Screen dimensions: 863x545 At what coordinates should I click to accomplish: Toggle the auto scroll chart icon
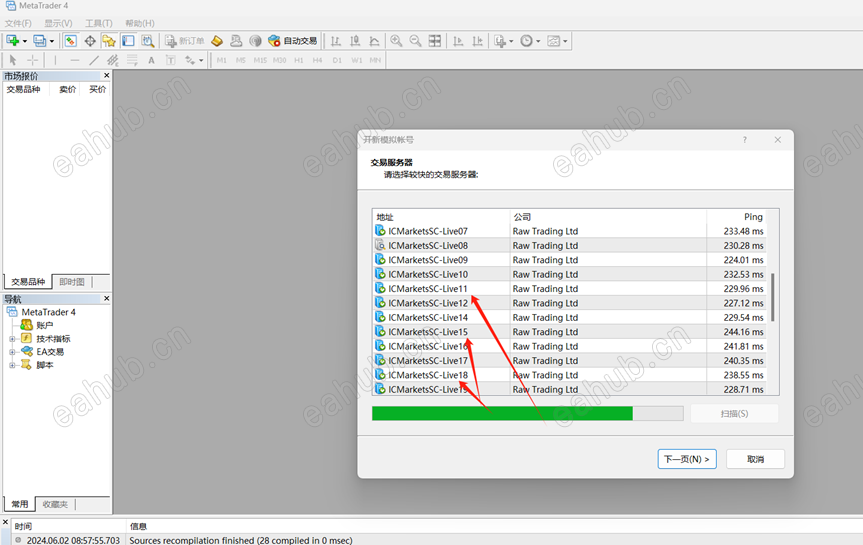click(x=458, y=41)
